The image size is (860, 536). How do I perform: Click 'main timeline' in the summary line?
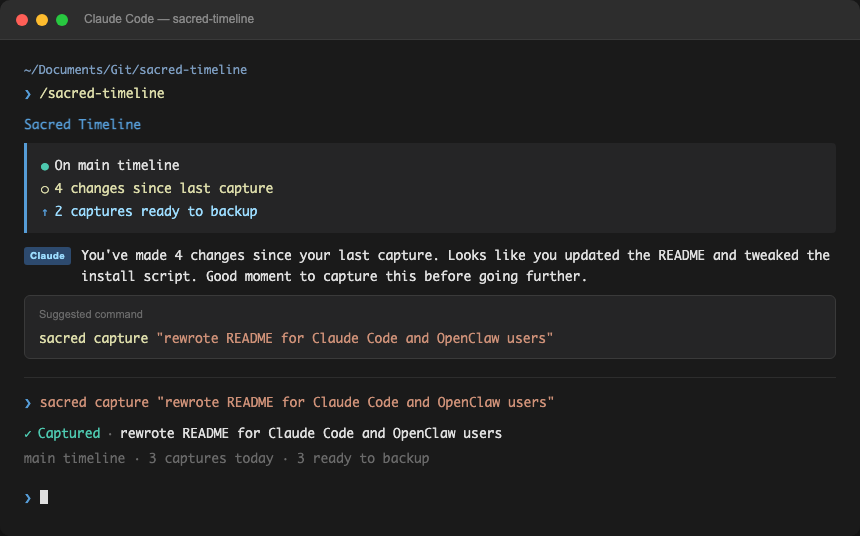(x=75, y=458)
